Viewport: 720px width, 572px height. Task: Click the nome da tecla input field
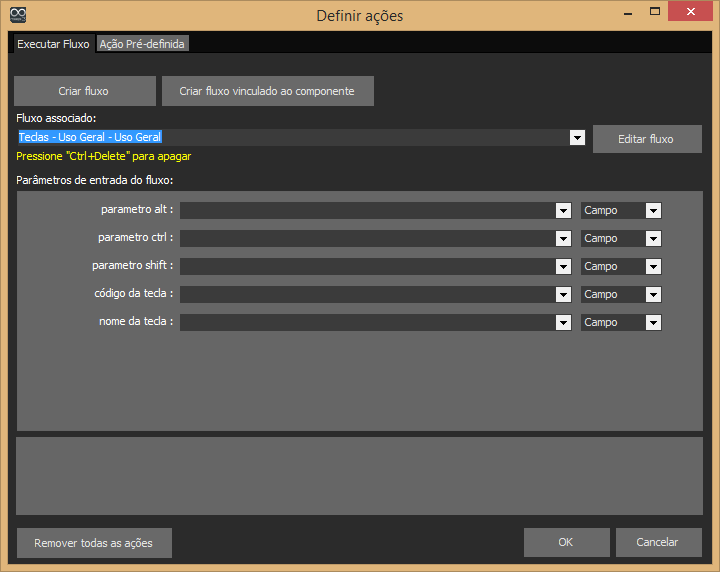pyautogui.click(x=367, y=322)
